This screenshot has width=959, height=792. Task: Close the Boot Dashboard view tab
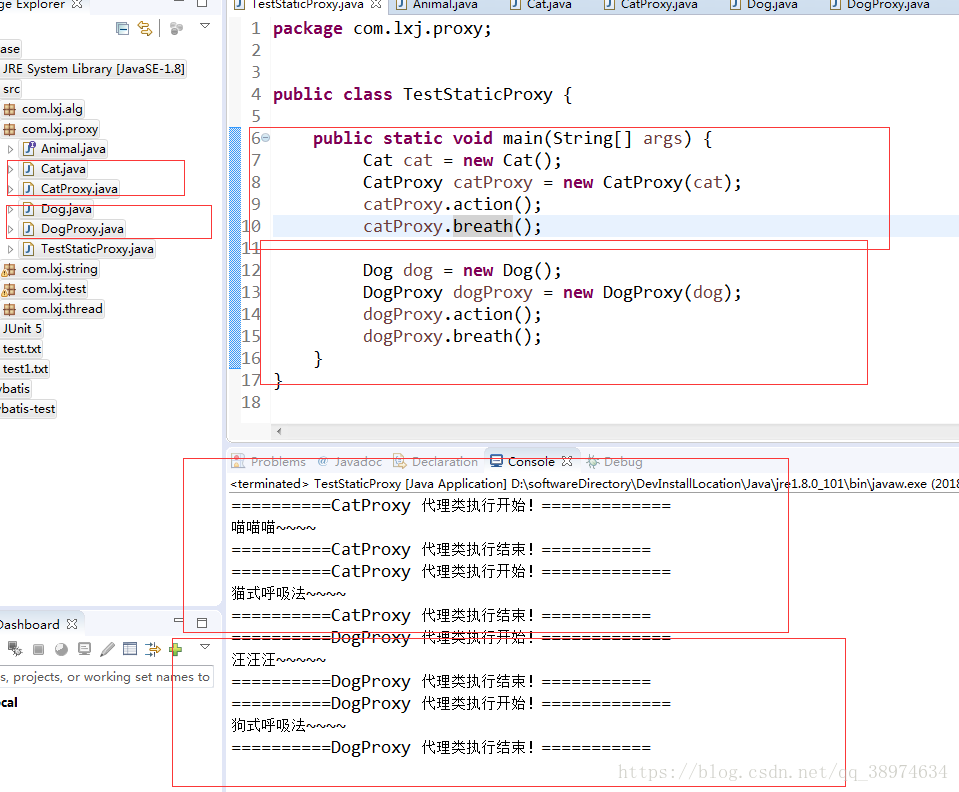coord(72,624)
